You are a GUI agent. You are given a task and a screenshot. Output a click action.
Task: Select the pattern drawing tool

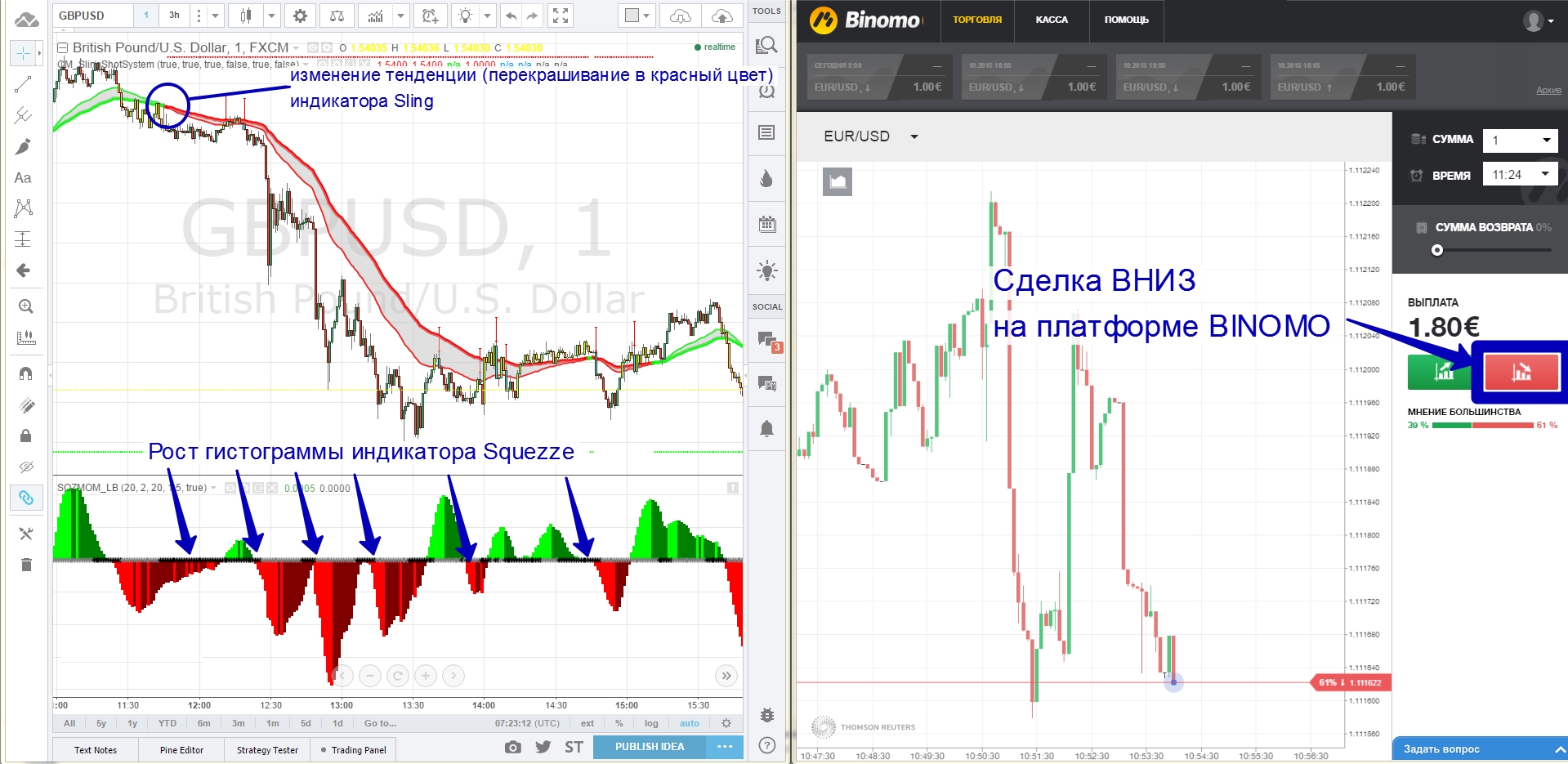pyautogui.click(x=23, y=208)
